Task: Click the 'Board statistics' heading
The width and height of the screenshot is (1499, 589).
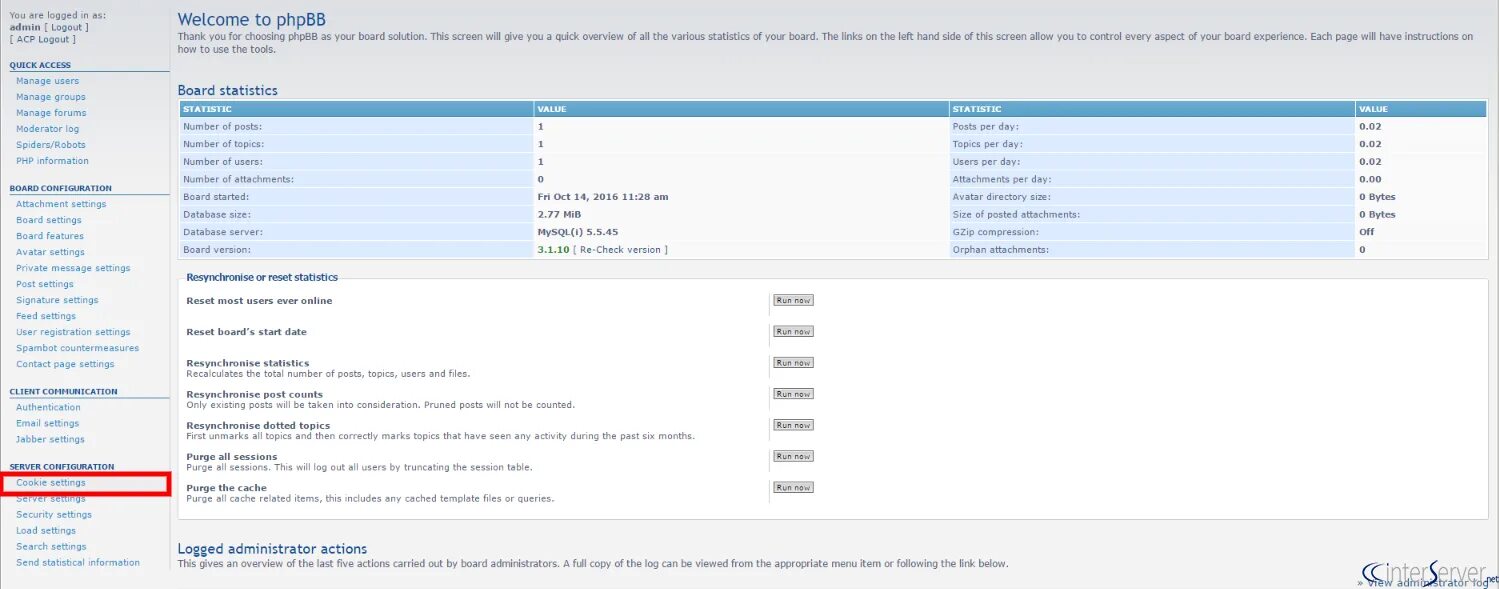Action: (228, 91)
